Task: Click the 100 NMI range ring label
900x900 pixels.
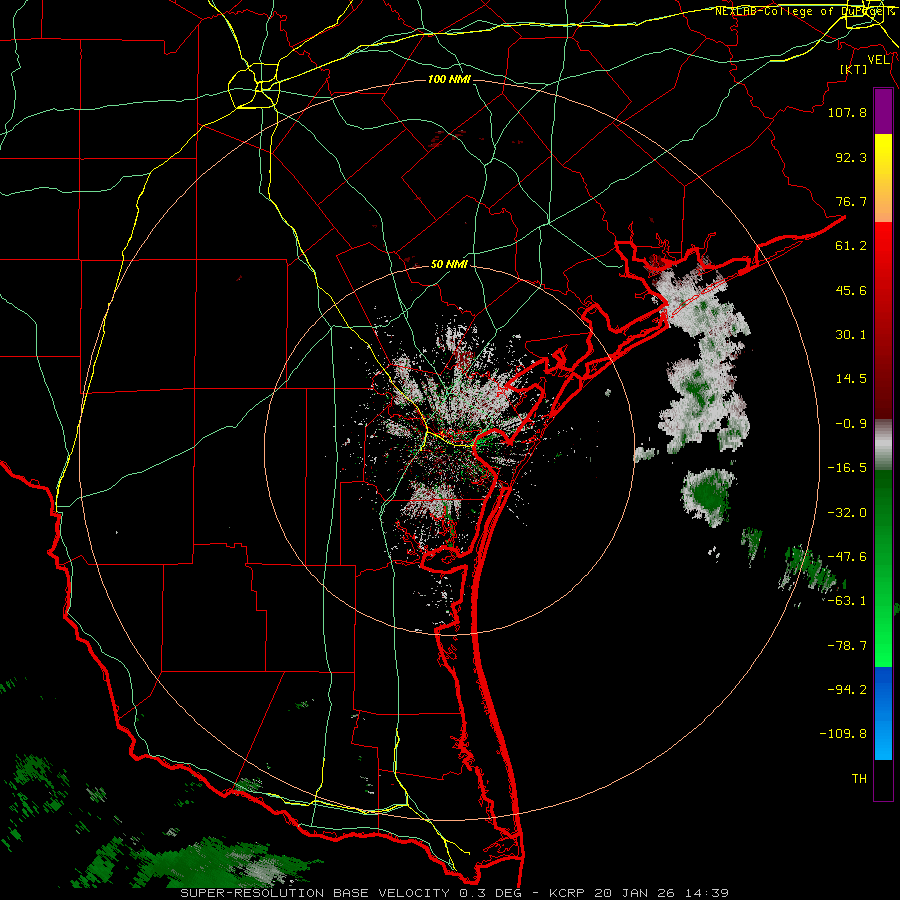Action: [x=449, y=79]
